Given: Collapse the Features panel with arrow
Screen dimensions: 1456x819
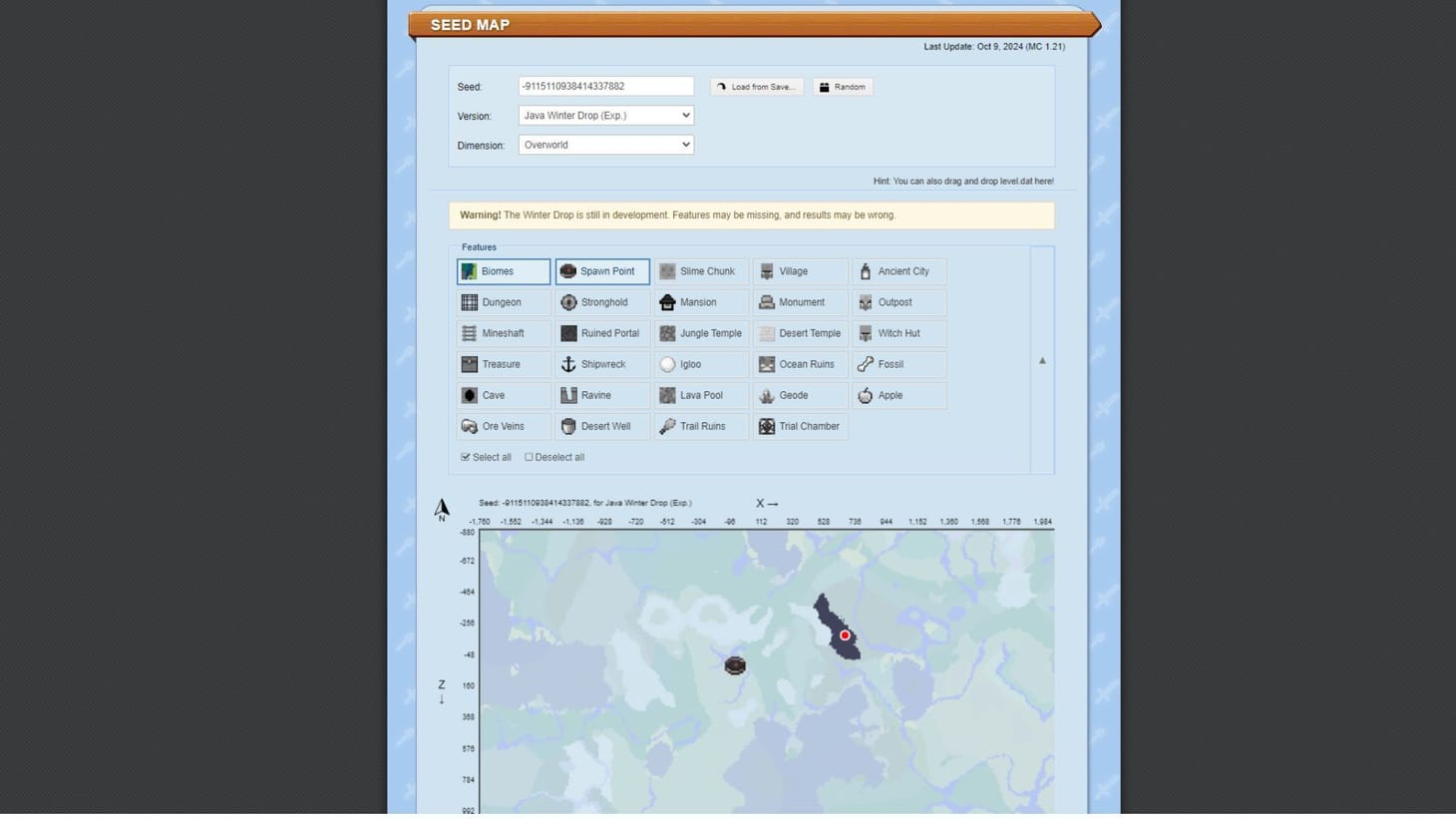Looking at the screenshot, I should click(x=1042, y=361).
